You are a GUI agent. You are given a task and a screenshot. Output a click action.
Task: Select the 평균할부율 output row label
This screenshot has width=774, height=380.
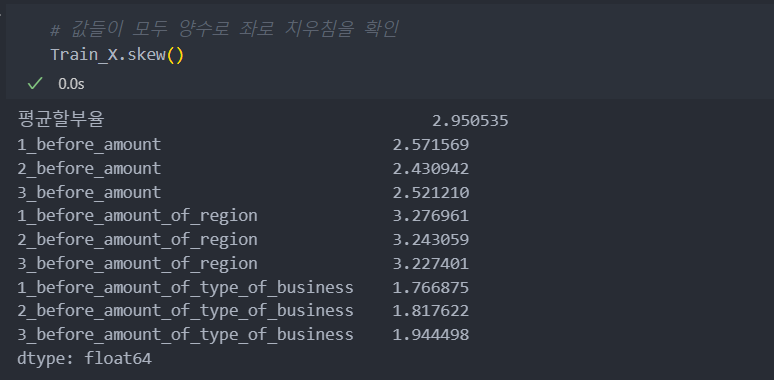(x=61, y=120)
